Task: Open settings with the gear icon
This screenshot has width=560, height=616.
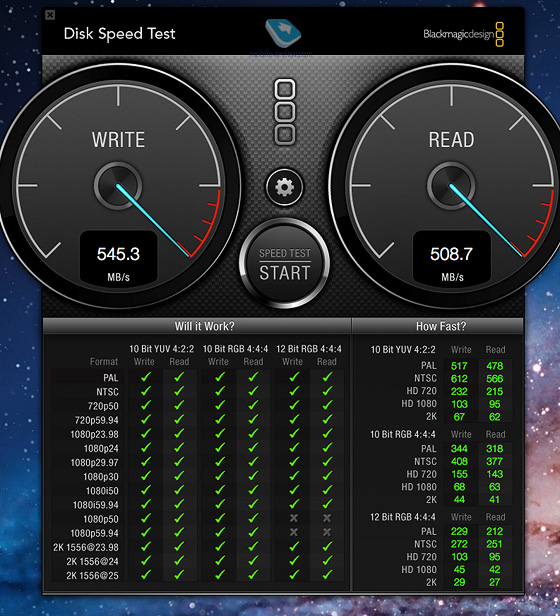Action: (285, 187)
